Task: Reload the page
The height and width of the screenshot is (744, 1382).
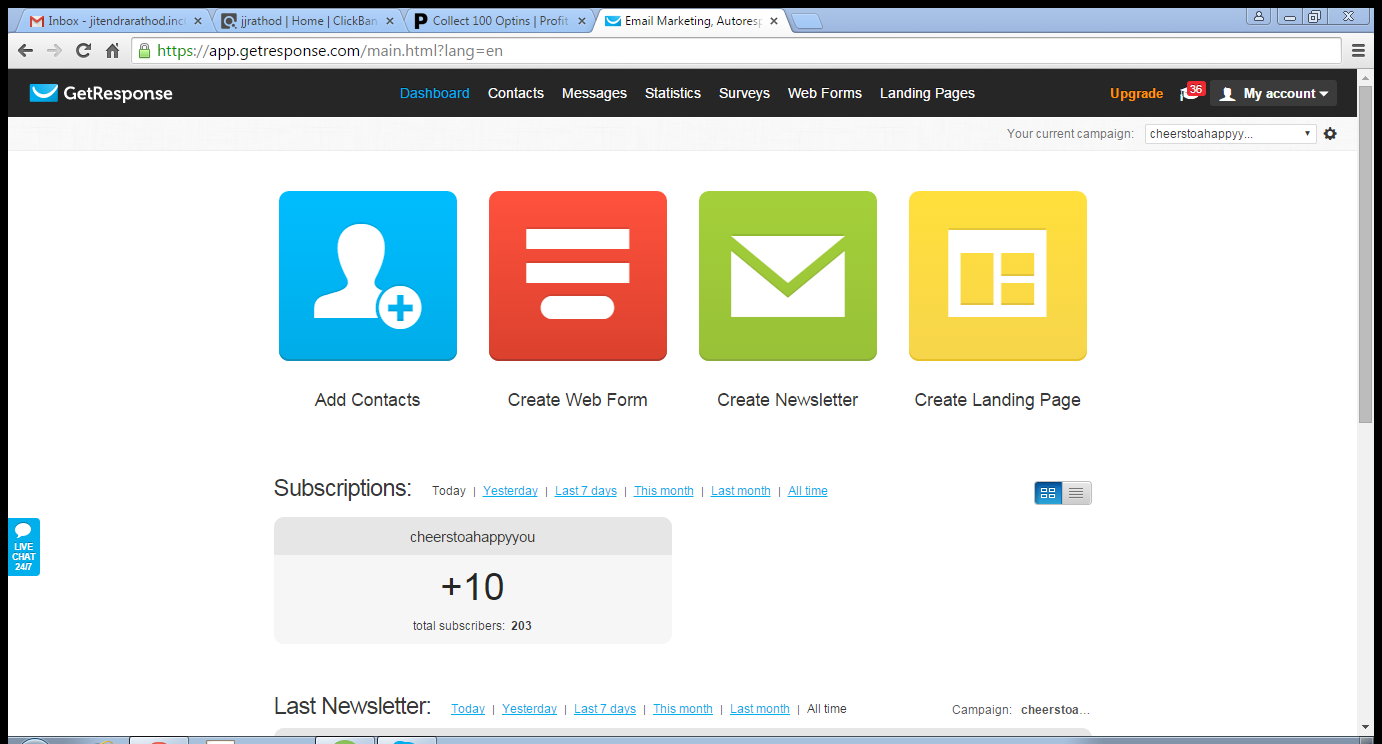Action: tap(84, 51)
